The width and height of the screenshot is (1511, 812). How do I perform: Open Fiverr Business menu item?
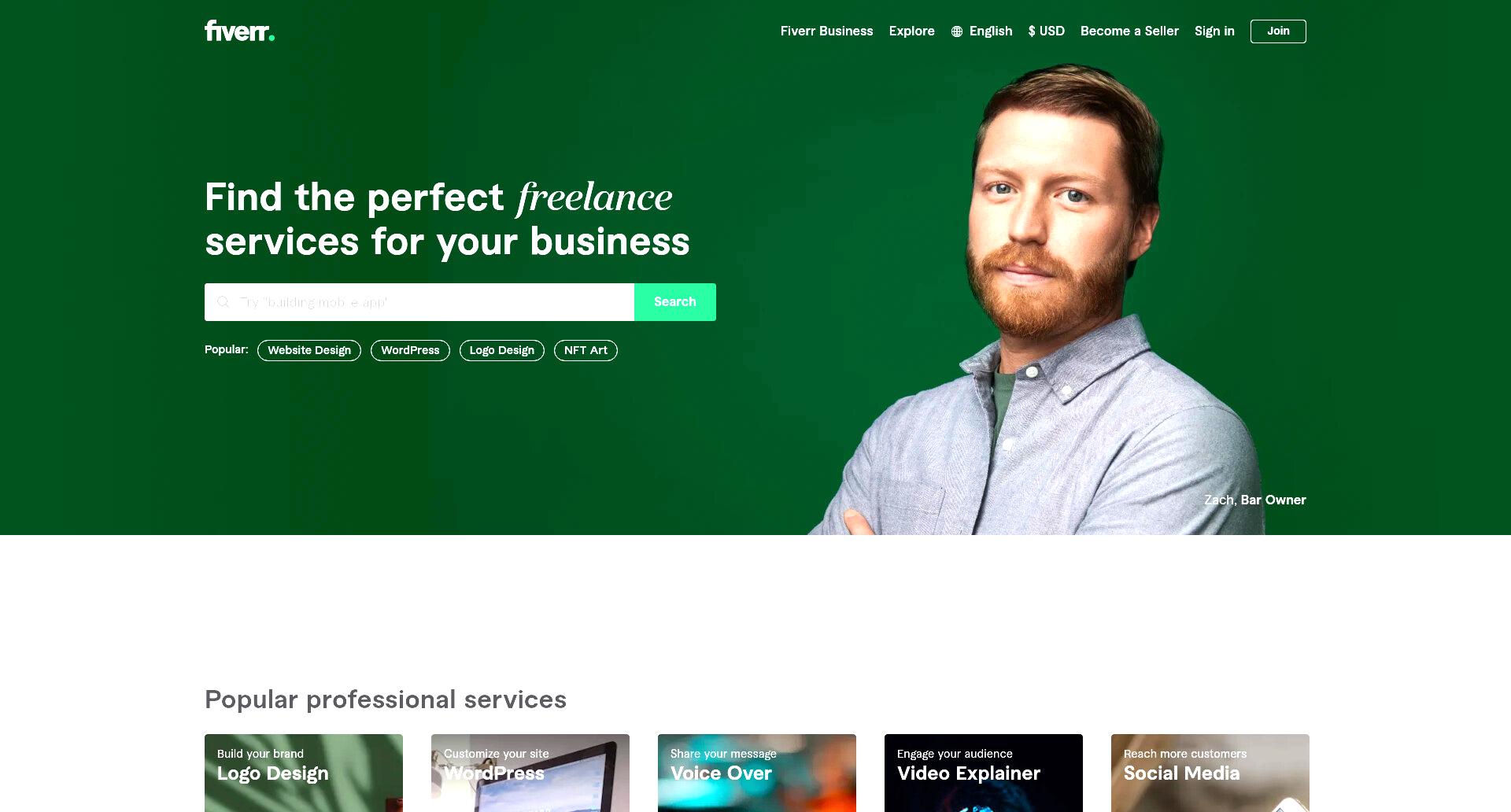[x=826, y=31]
